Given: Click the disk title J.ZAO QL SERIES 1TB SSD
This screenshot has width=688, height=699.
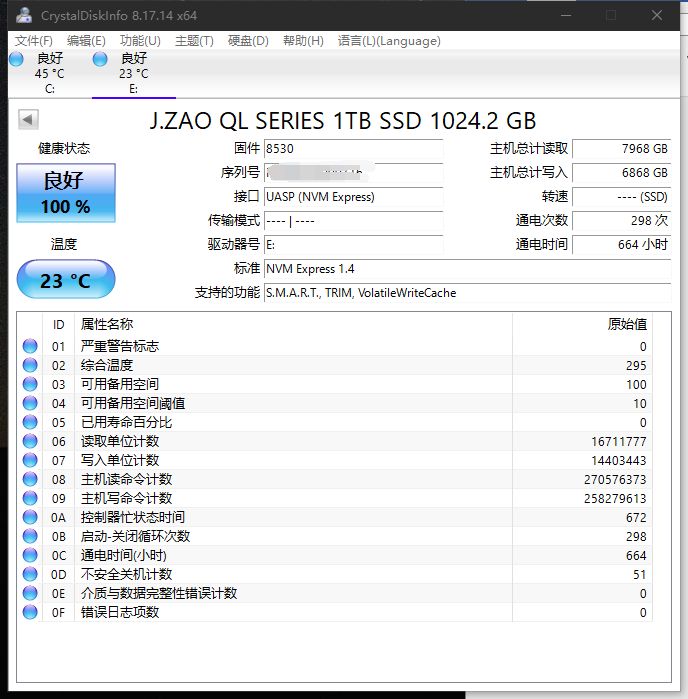Looking at the screenshot, I should pos(343,121).
